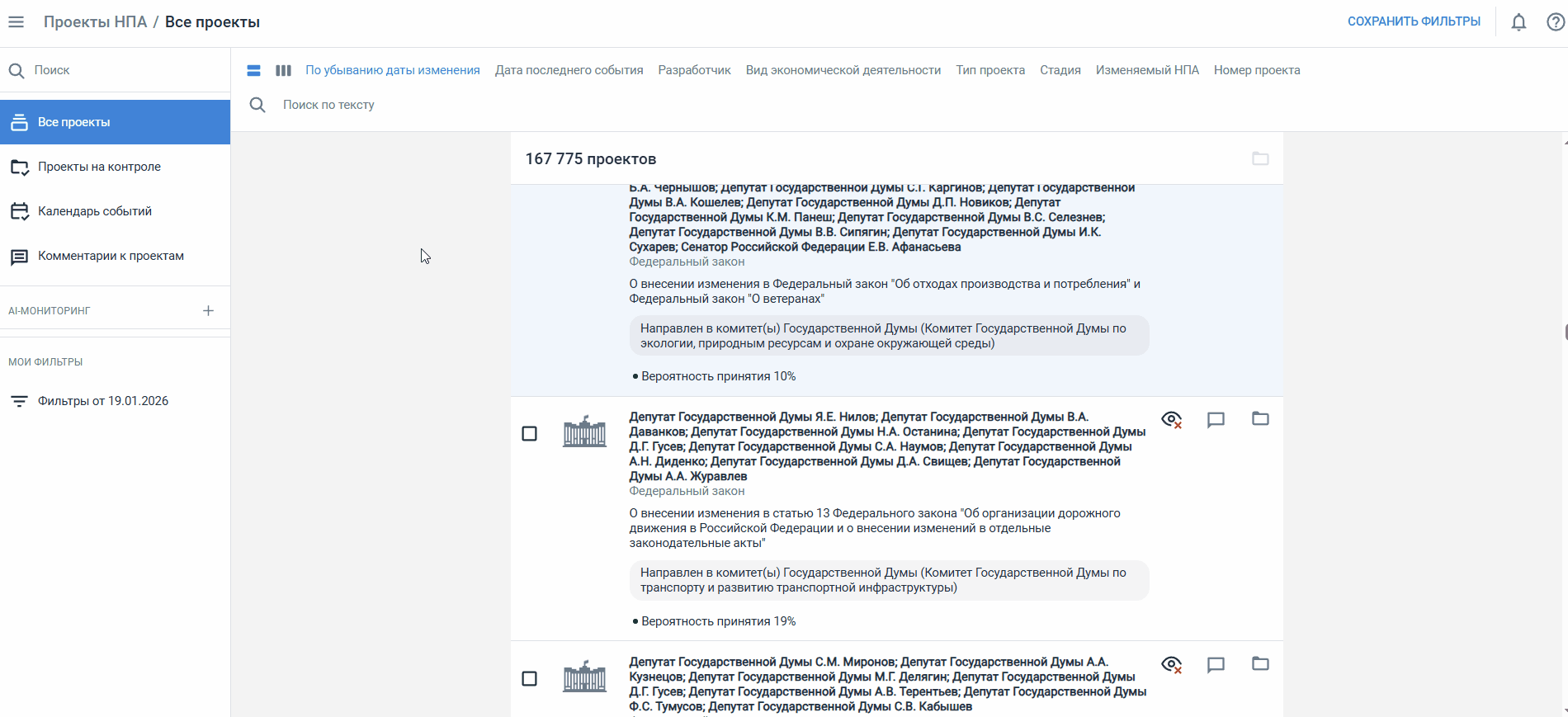Open comments for the Mironov deputies project

pos(1216,665)
